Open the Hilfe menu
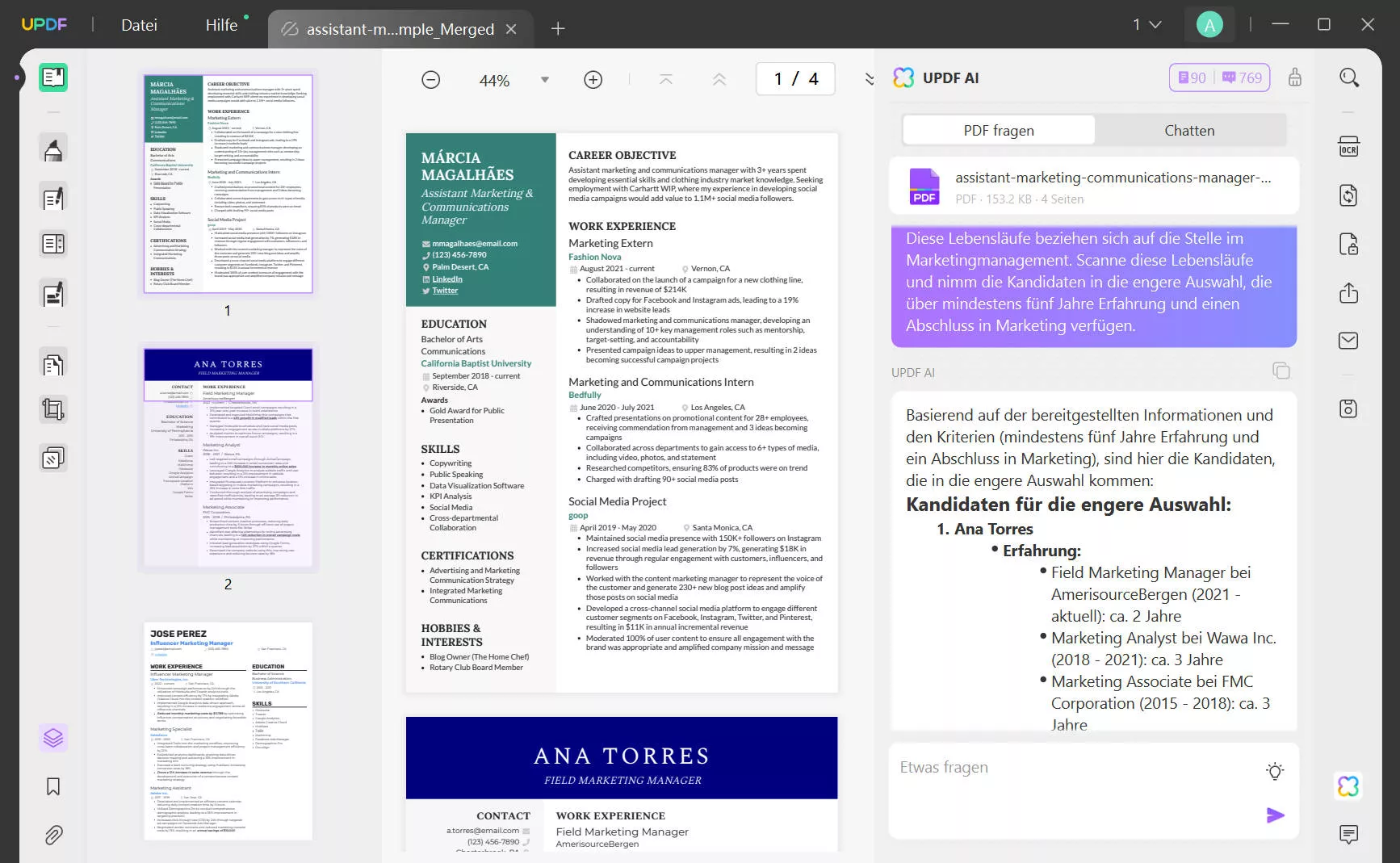This screenshot has width=1400, height=863. coord(221,25)
